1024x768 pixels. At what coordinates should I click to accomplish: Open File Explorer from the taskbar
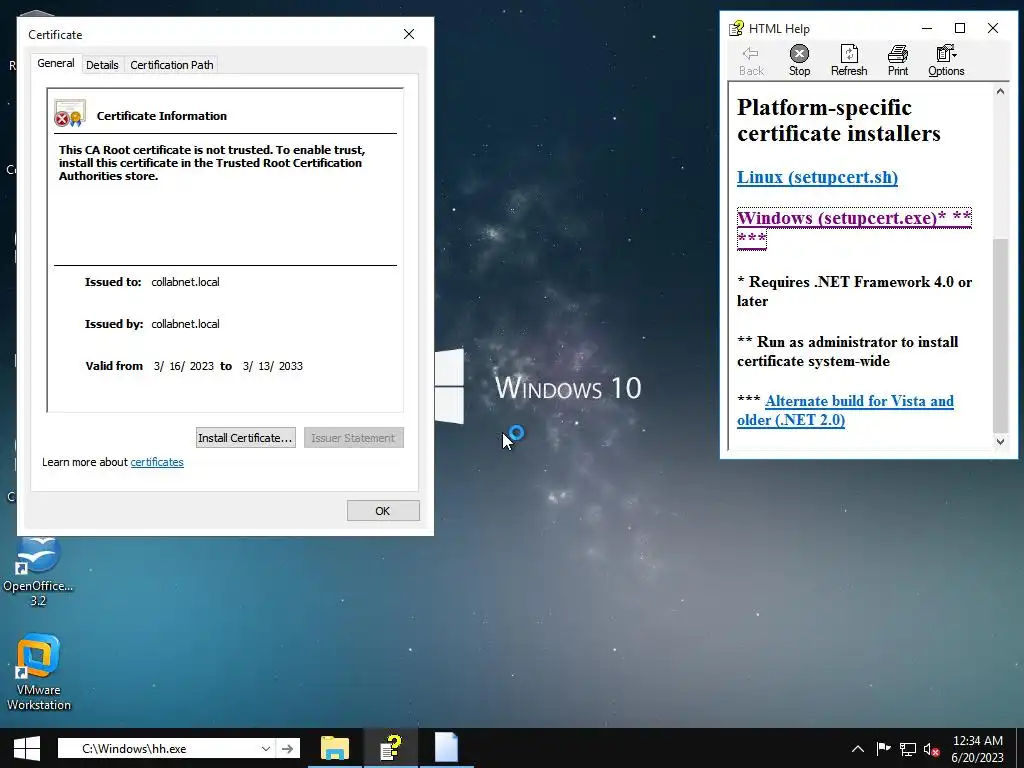pyautogui.click(x=334, y=748)
